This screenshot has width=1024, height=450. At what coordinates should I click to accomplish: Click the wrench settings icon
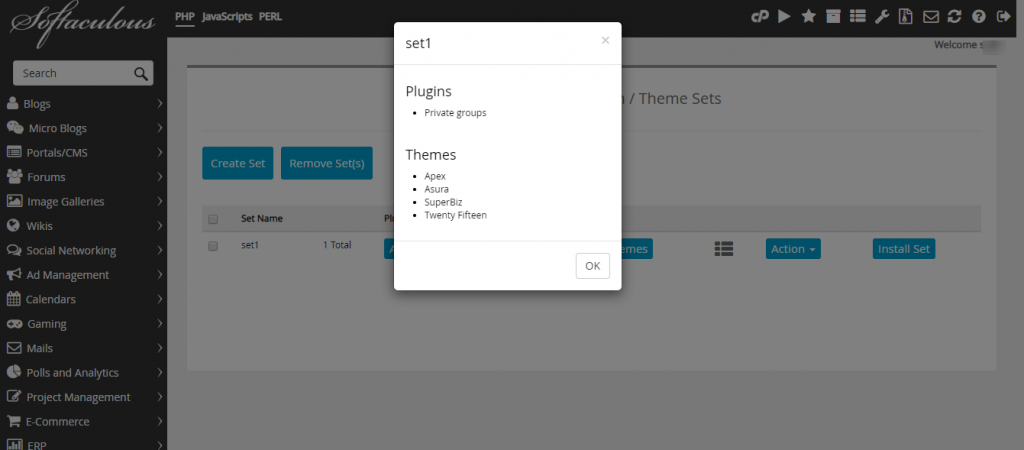[x=881, y=17]
